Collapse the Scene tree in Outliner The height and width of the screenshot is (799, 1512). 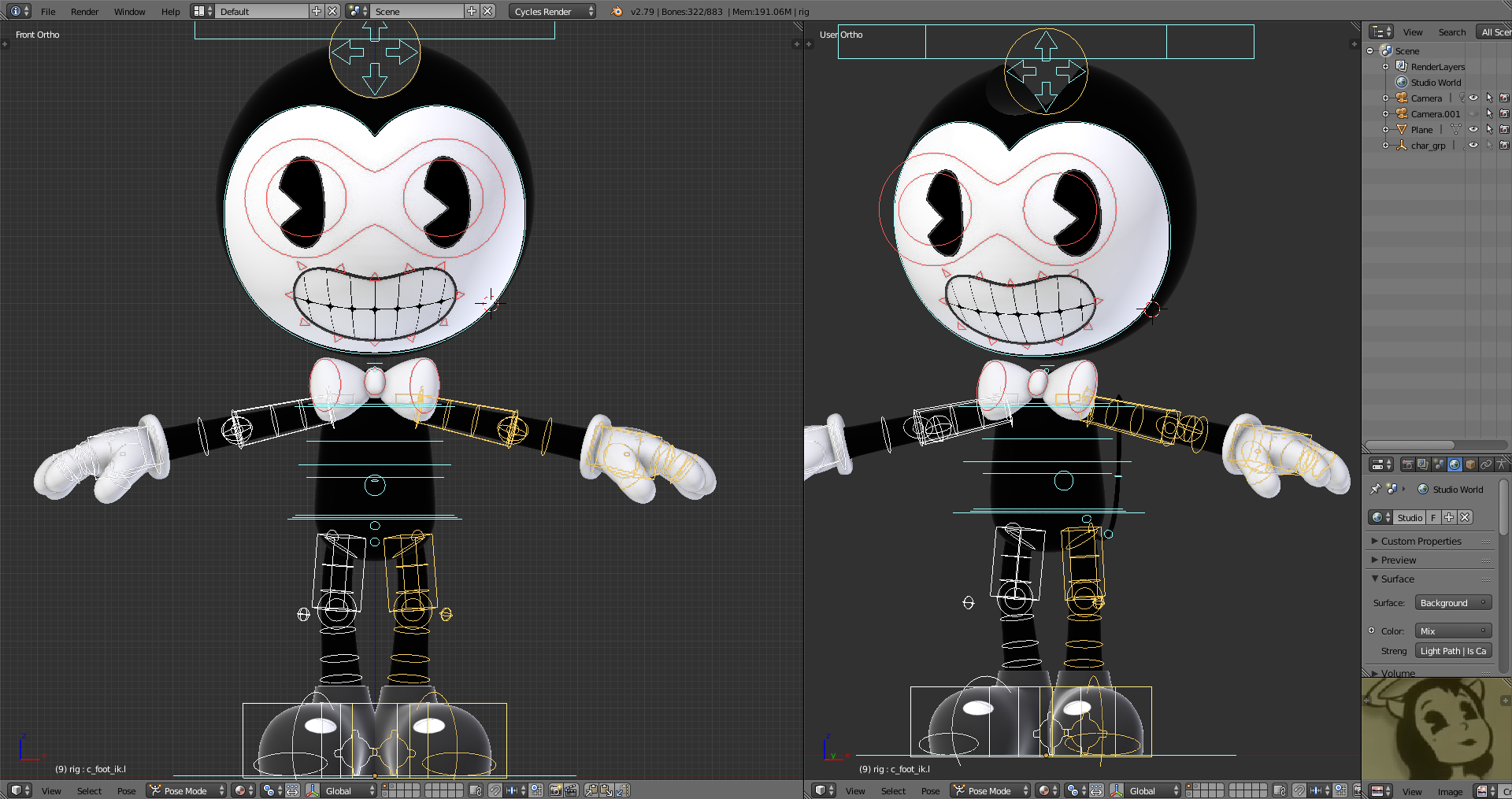click(1369, 51)
